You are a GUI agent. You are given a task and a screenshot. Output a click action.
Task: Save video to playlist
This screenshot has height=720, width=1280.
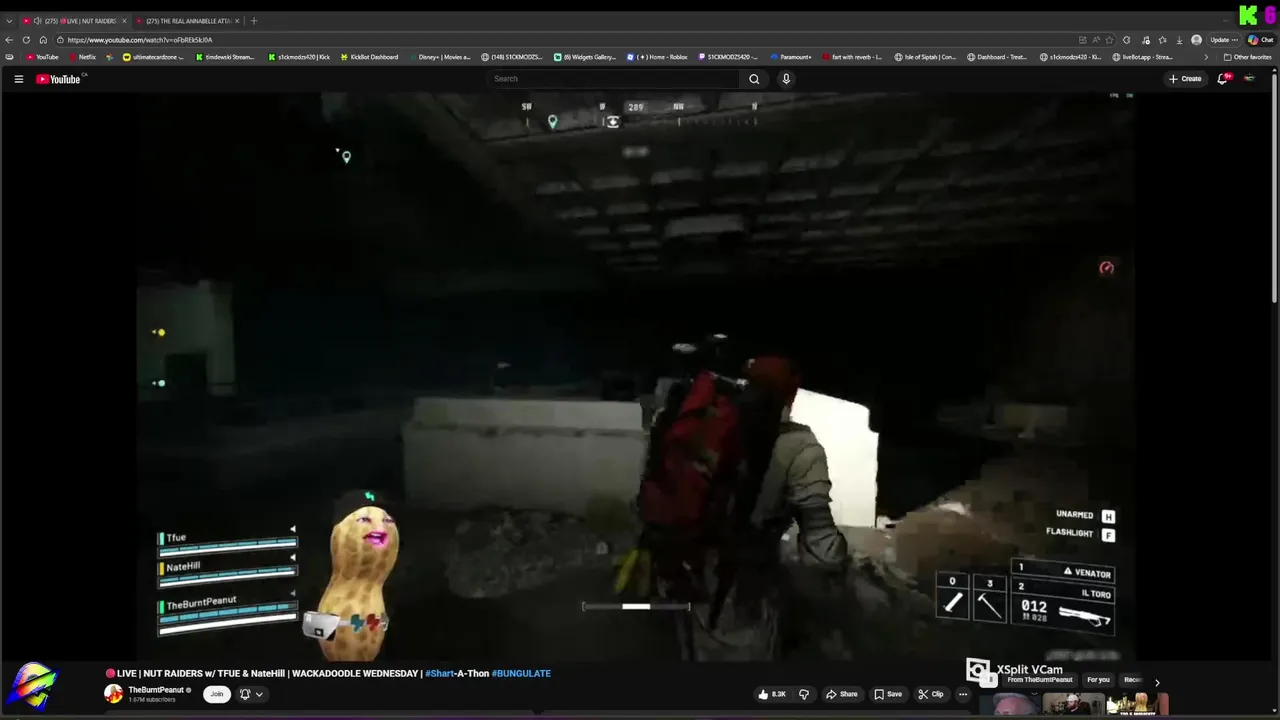pos(888,694)
